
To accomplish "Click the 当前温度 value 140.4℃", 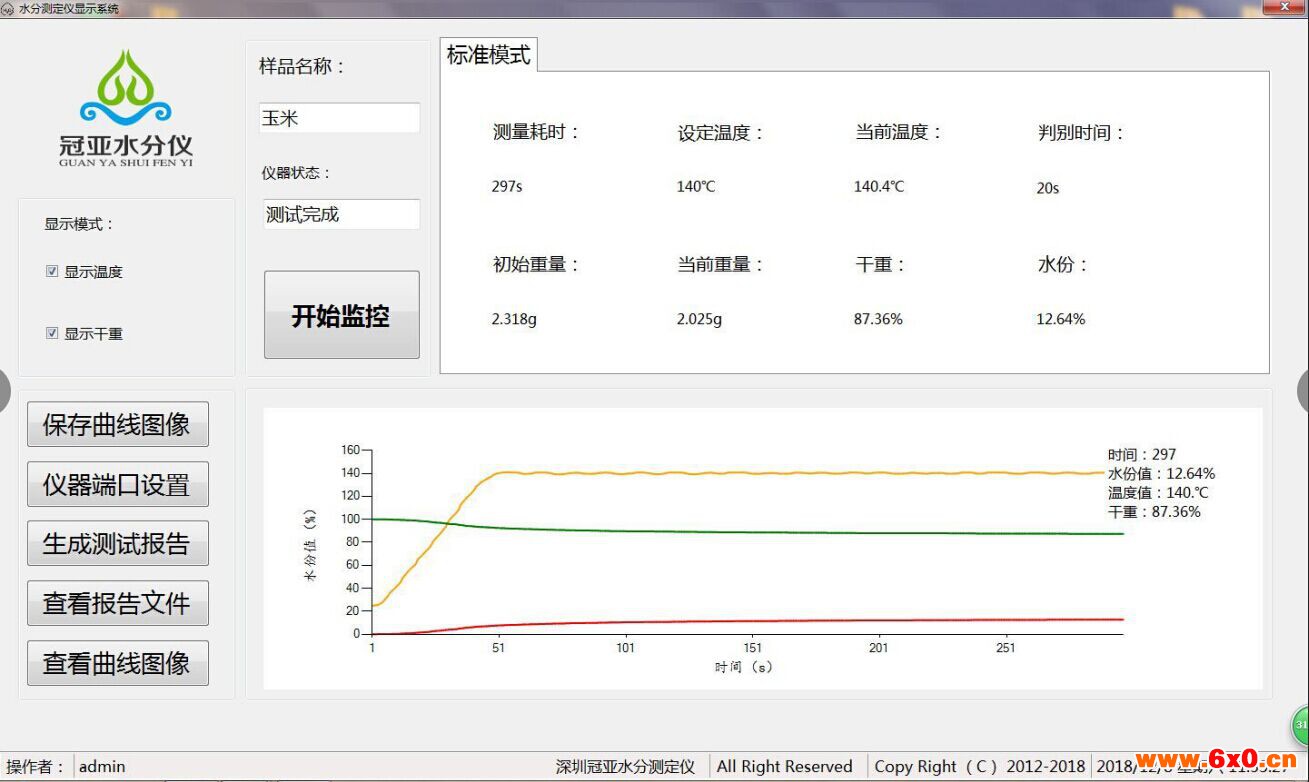I will 879,186.
